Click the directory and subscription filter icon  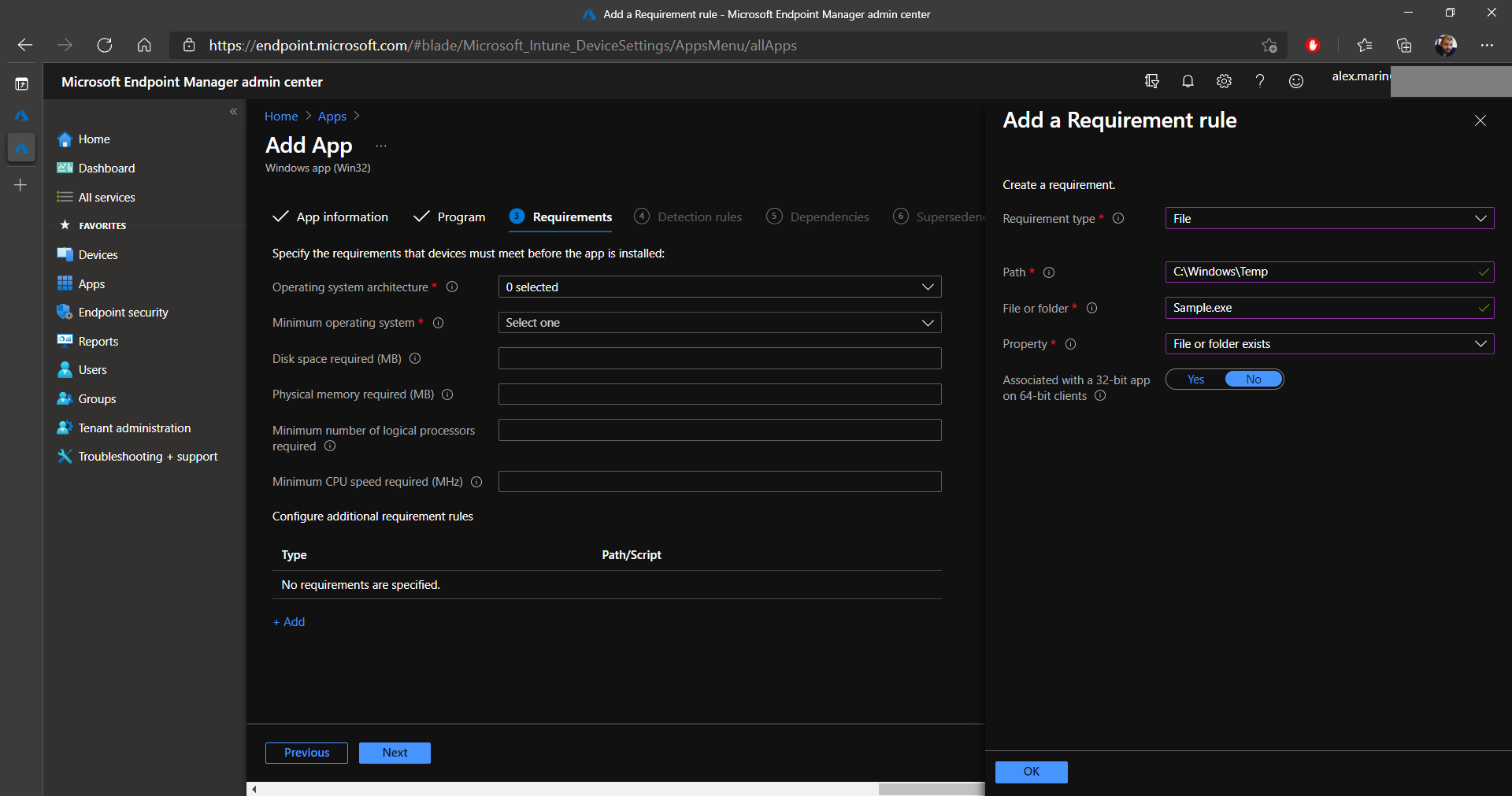pos(1151,81)
